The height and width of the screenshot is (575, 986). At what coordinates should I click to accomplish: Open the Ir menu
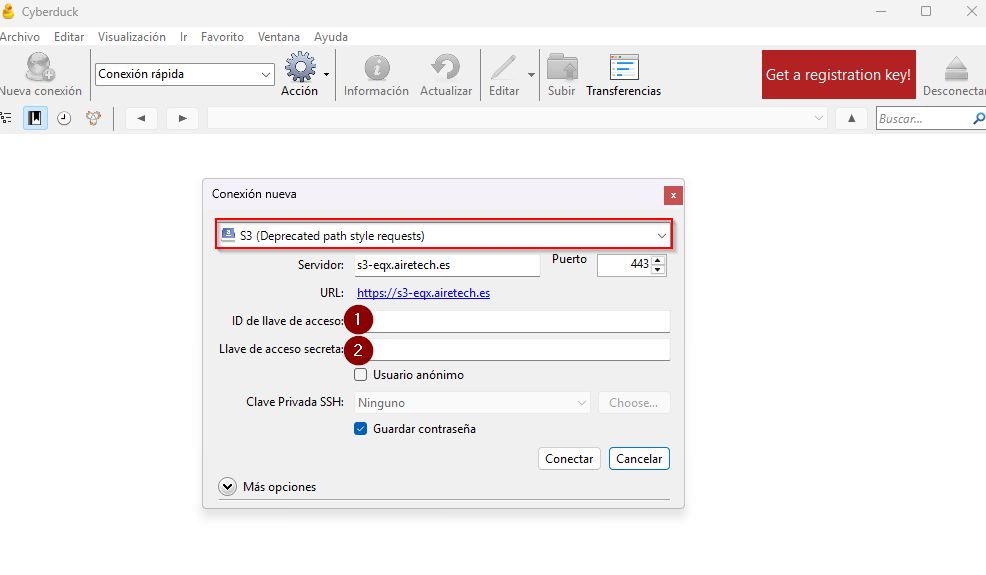(184, 37)
